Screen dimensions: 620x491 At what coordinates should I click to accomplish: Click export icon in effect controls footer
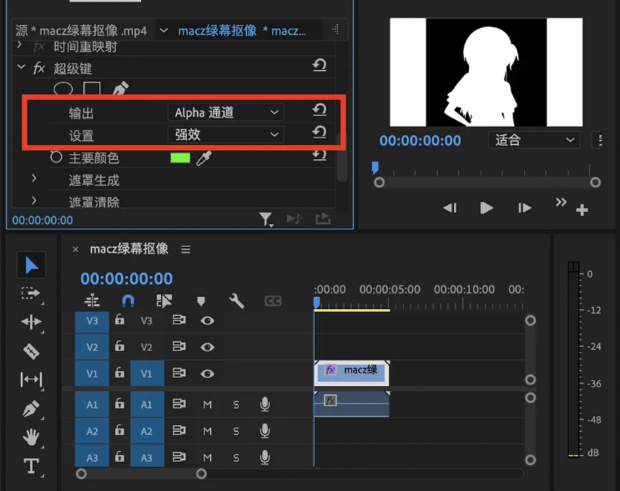323,218
